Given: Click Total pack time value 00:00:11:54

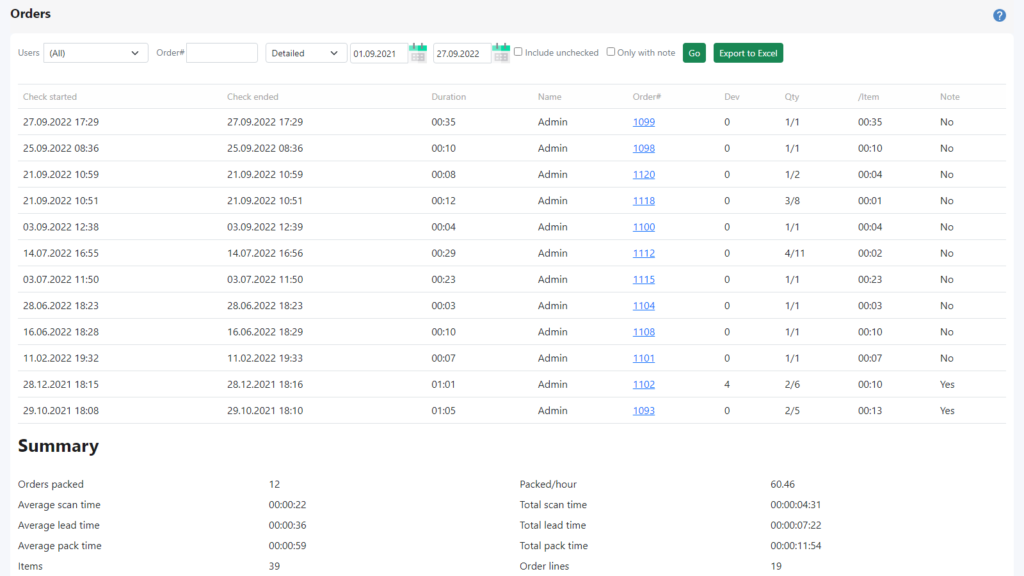Looking at the screenshot, I should pyautogui.click(x=795, y=545).
